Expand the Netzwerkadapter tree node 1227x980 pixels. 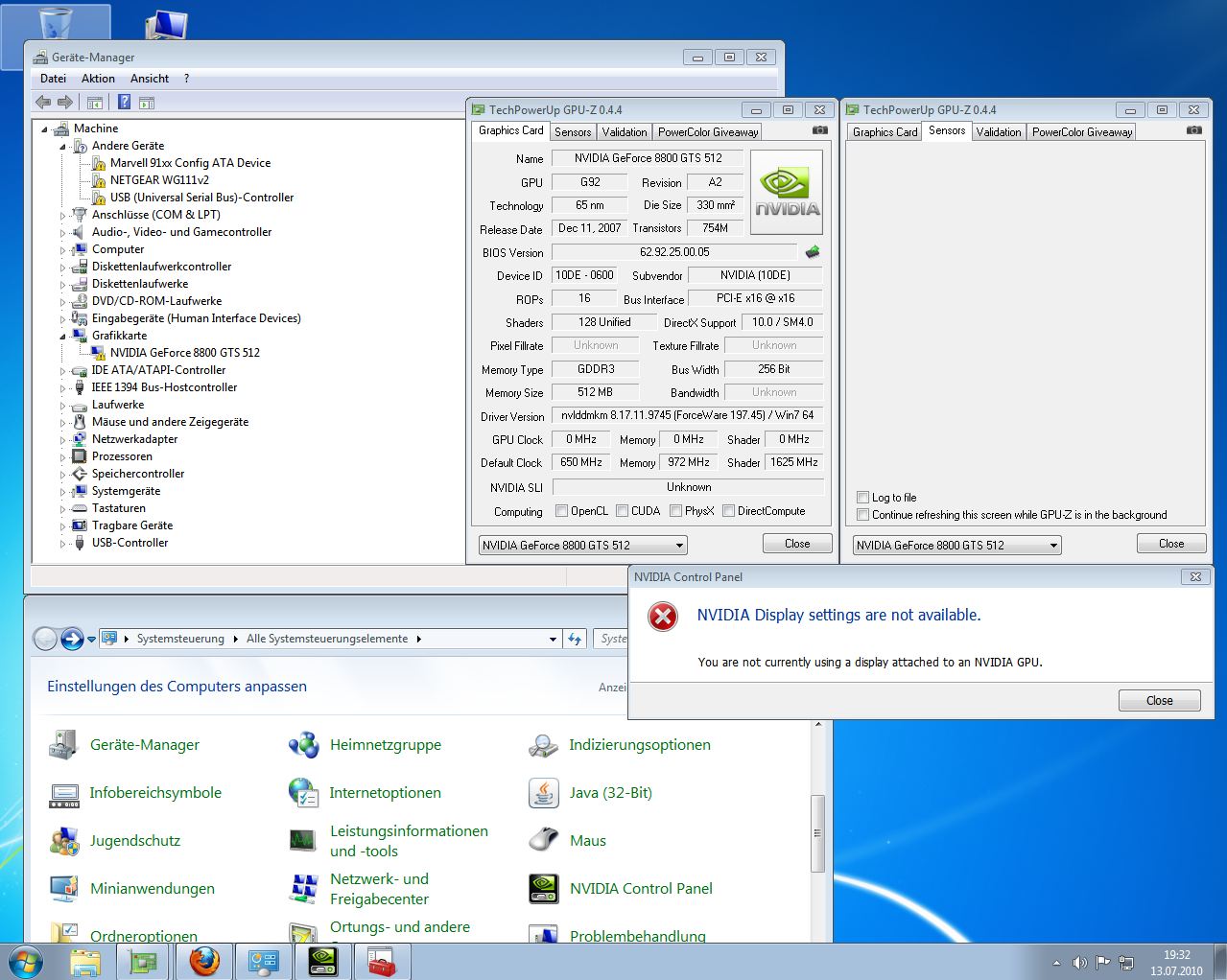coord(63,440)
